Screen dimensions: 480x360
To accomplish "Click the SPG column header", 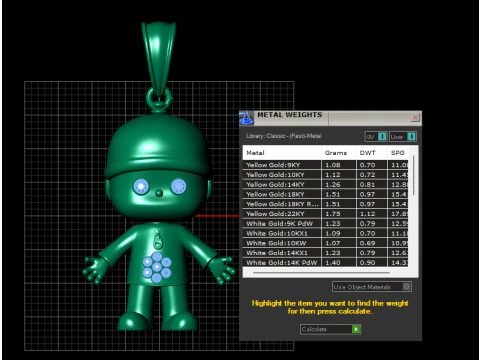I will (x=398, y=153).
